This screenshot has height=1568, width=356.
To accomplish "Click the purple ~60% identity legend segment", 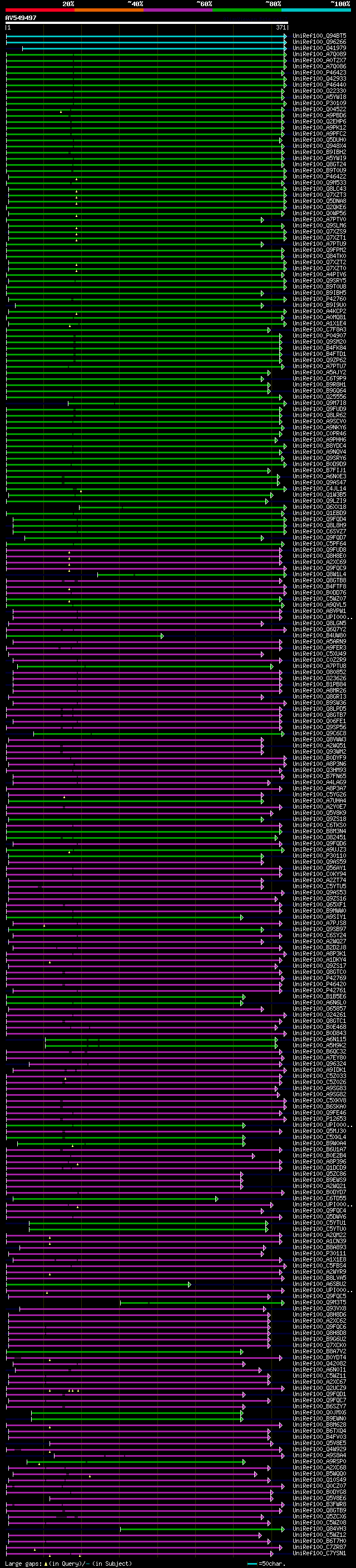I will pos(179,10).
